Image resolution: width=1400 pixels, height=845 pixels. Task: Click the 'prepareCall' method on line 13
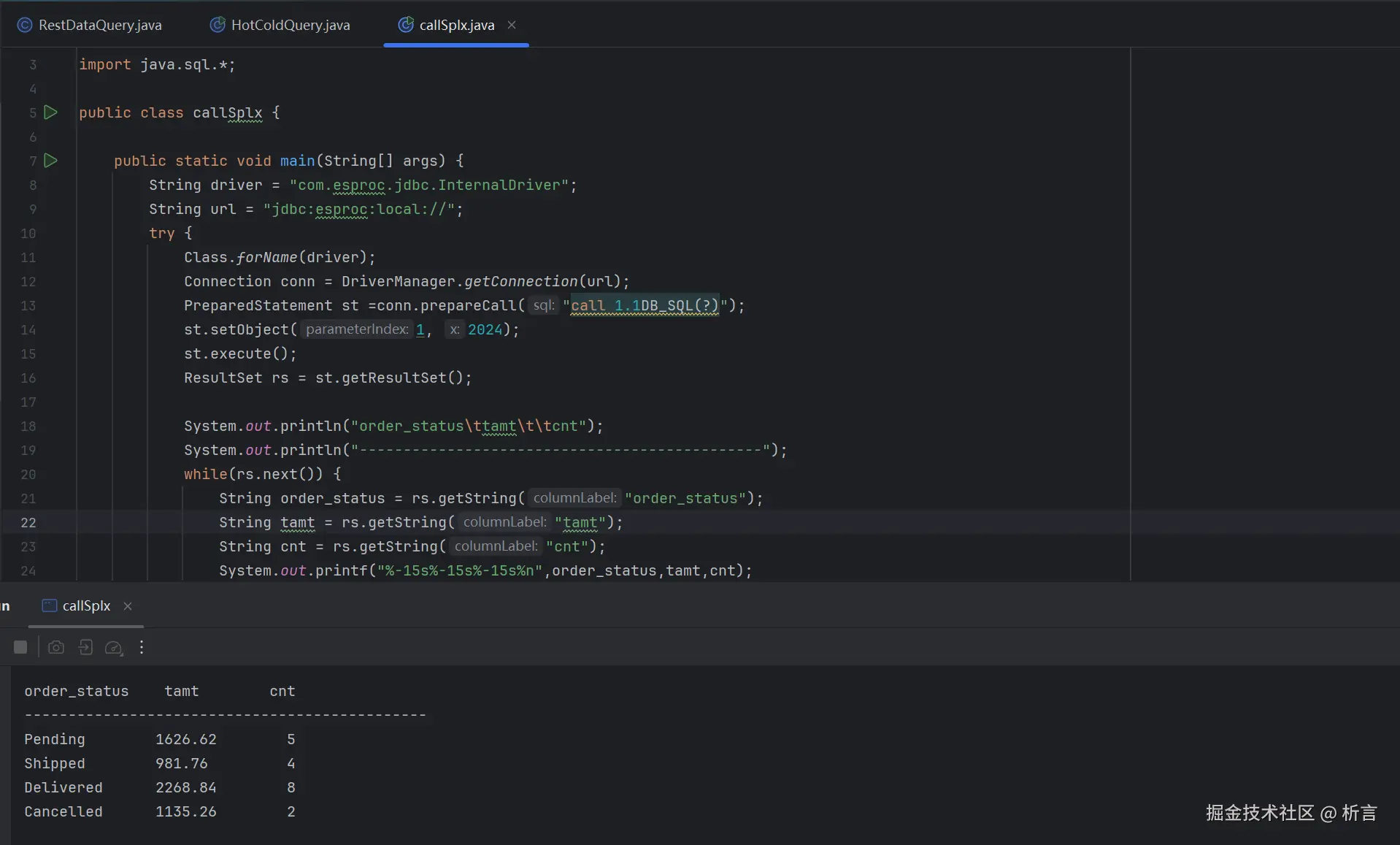[x=469, y=305]
